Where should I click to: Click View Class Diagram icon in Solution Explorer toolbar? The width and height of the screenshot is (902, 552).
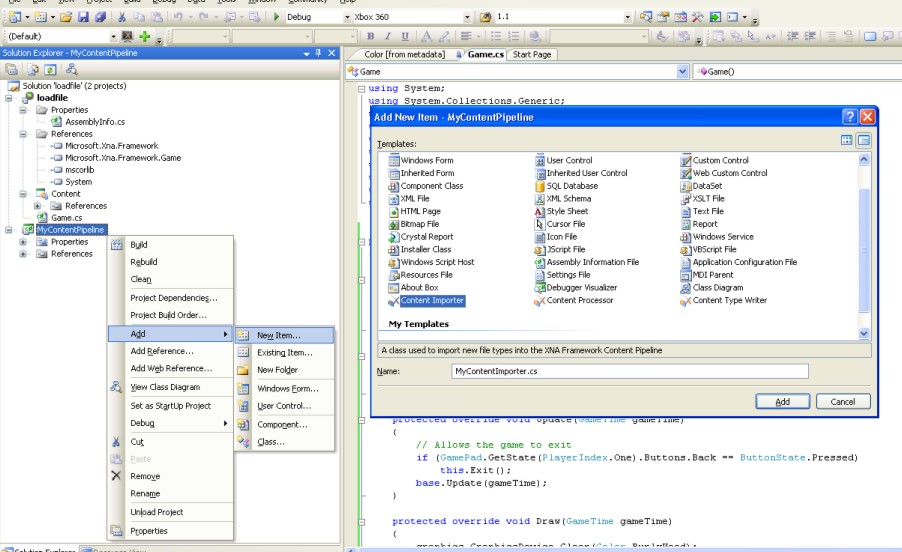click(71, 70)
